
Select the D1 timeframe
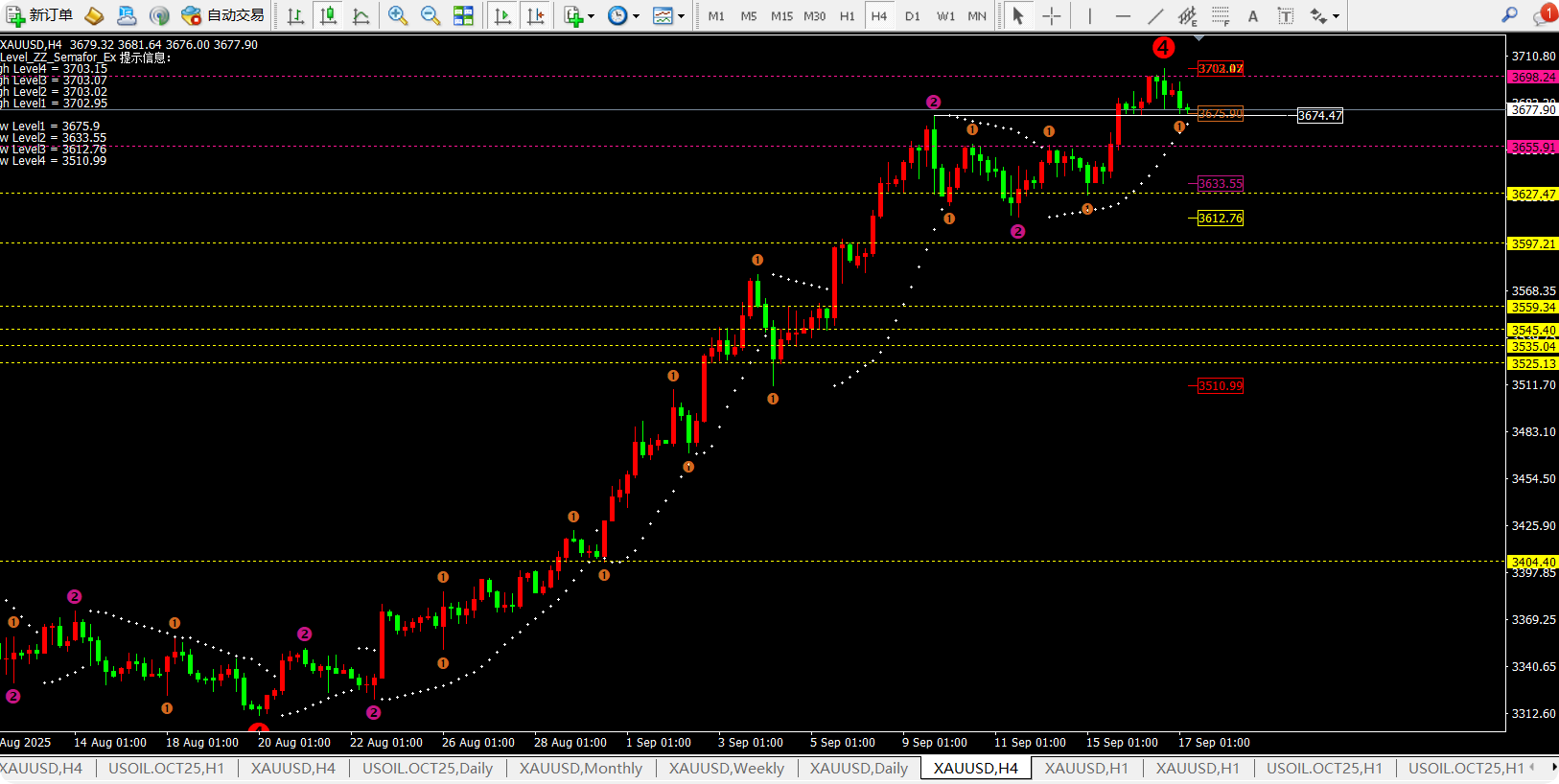pyautogui.click(x=913, y=16)
